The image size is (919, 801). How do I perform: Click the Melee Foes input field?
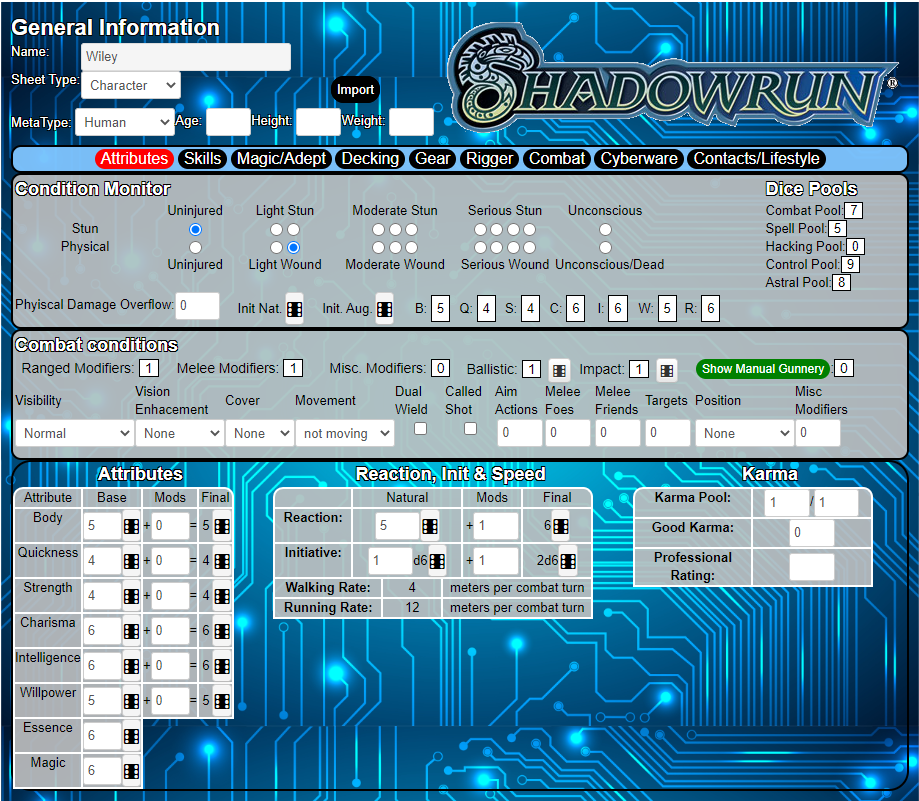(x=568, y=434)
